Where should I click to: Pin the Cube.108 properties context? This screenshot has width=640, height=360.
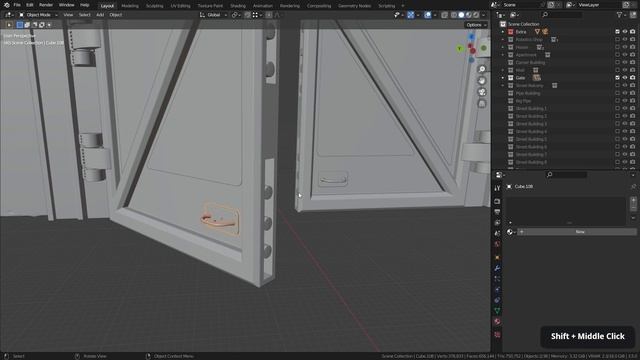click(x=633, y=187)
